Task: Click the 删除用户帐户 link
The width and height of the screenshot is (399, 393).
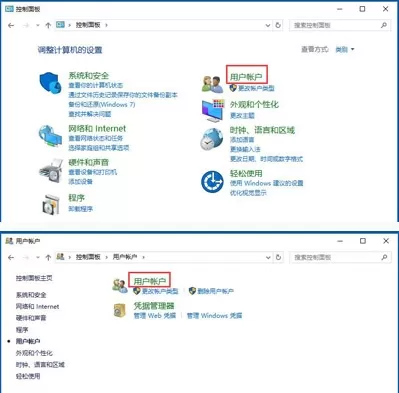Action: click(215, 291)
